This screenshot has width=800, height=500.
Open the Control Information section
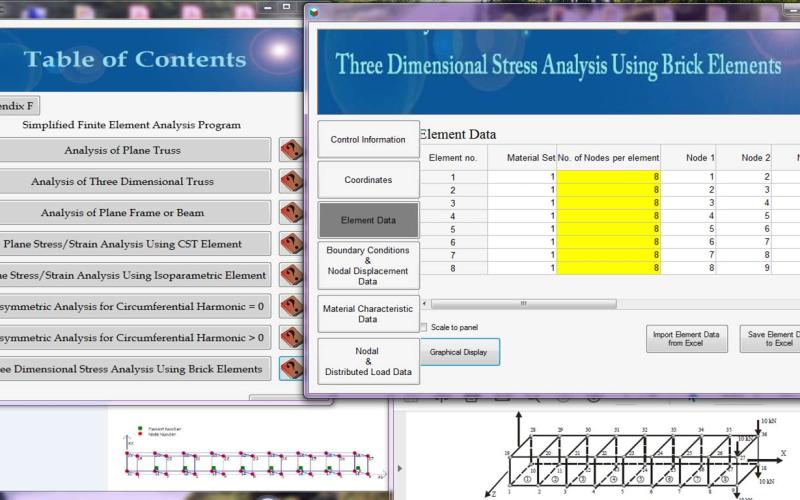click(368, 139)
